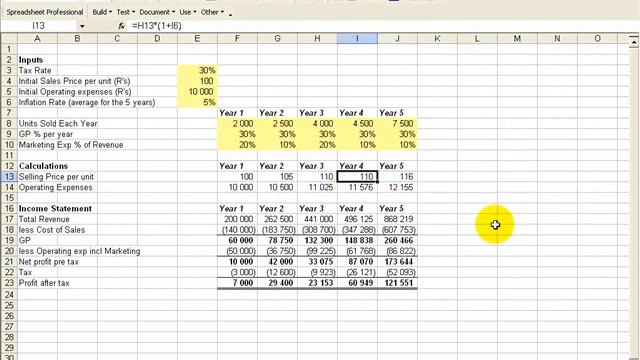Select column header F
The image size is (640, 360).
[237, 38]
